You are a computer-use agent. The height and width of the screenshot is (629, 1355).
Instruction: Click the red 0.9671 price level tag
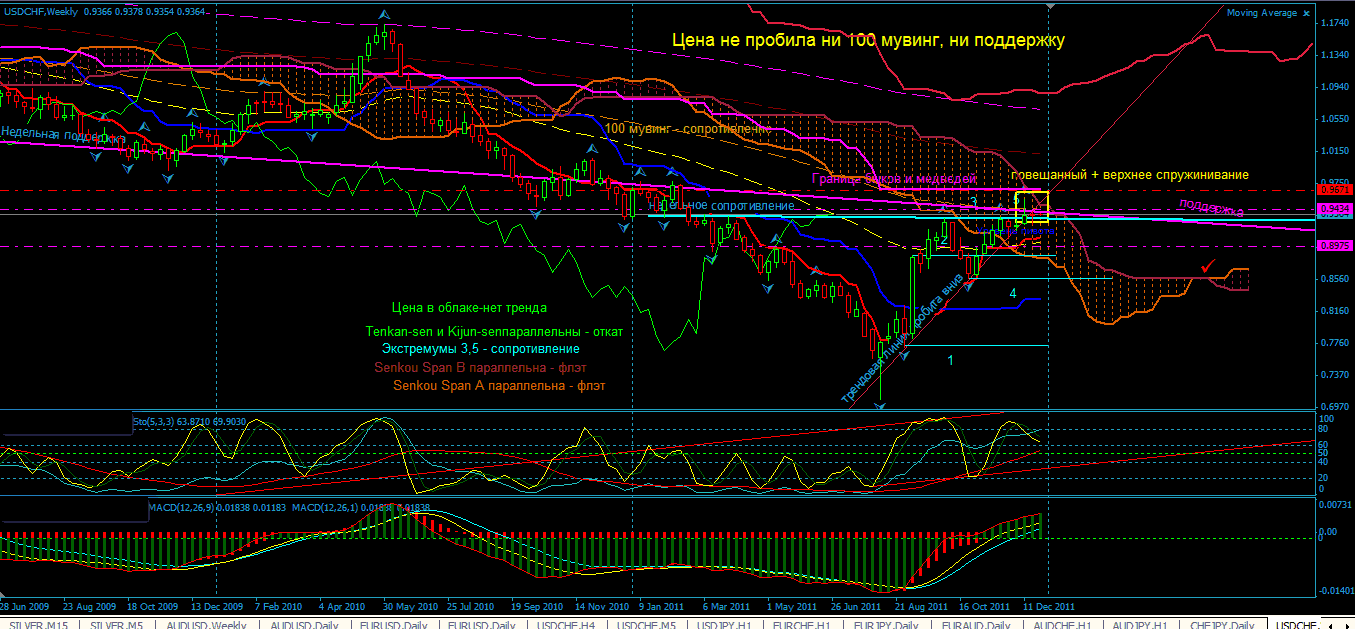click(x=1335, y=189)
